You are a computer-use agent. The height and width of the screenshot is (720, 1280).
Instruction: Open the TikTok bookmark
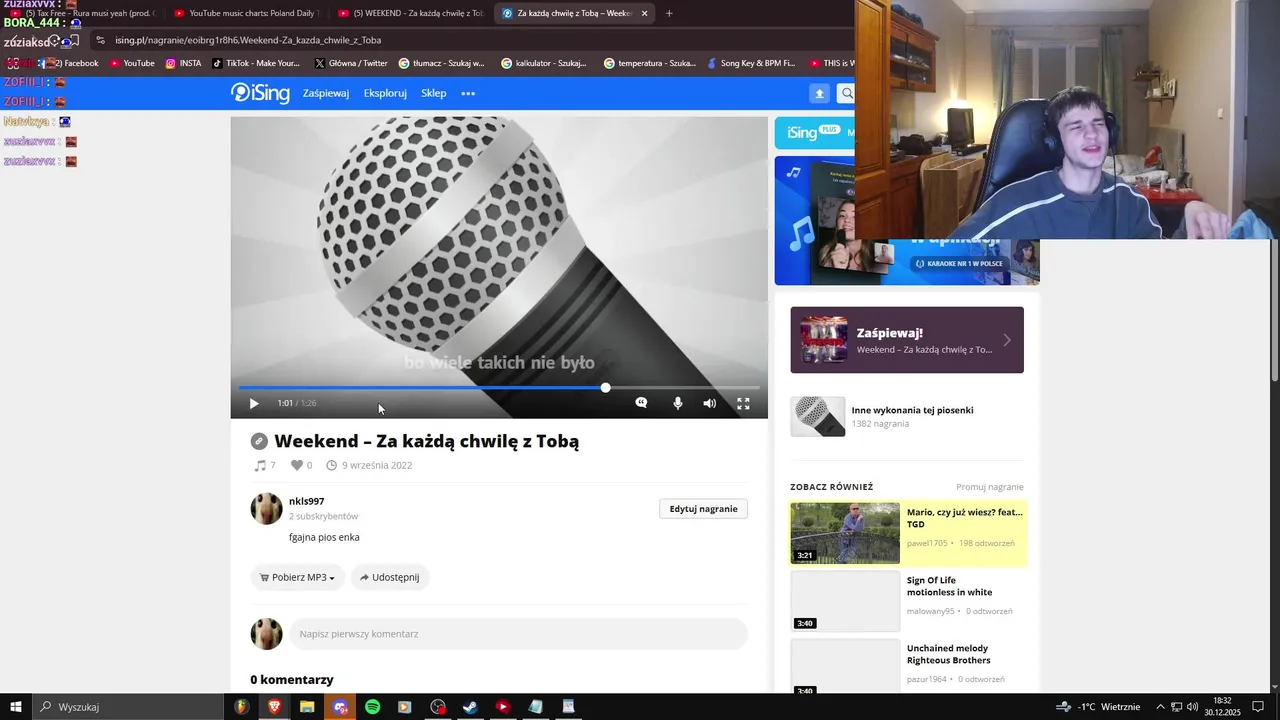pyautogui.click(x=256, y=63)
